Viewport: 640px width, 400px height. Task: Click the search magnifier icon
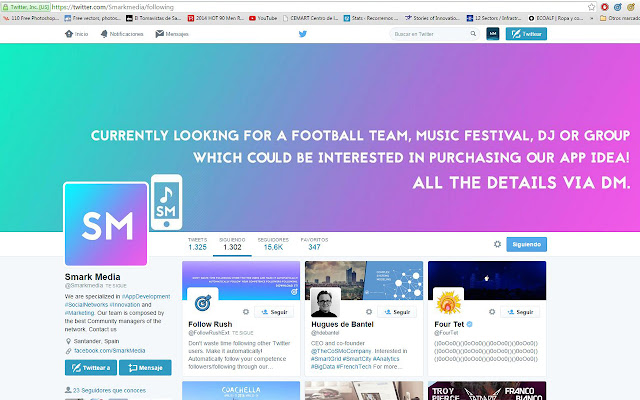(x=473, y=34)
